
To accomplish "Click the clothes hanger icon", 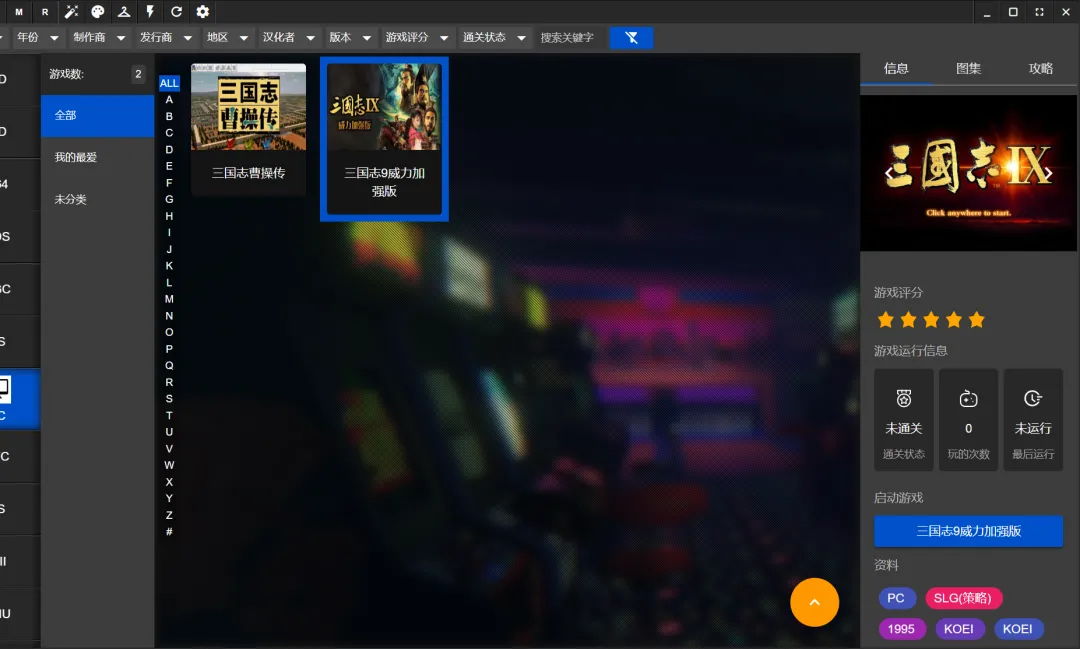I will [124, 12].
